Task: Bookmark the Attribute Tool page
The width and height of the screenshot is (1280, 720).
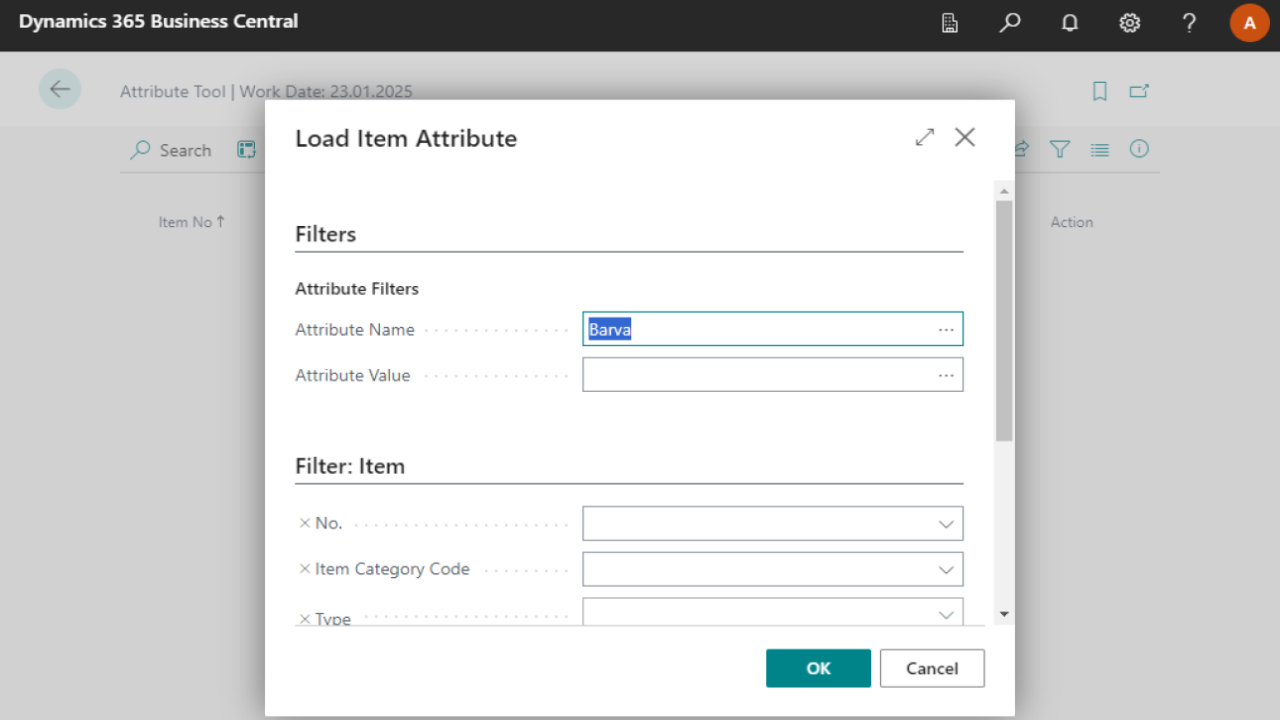Action: point(1099,90)
